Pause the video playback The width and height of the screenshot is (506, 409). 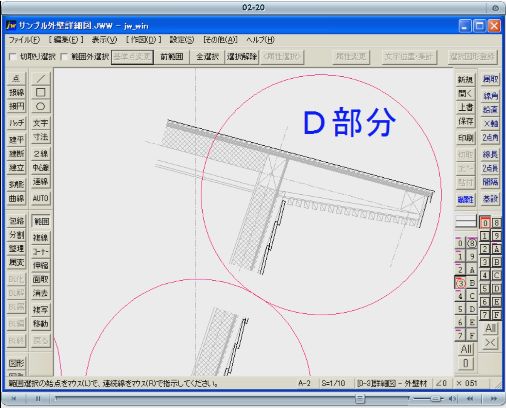pos(38,398)
